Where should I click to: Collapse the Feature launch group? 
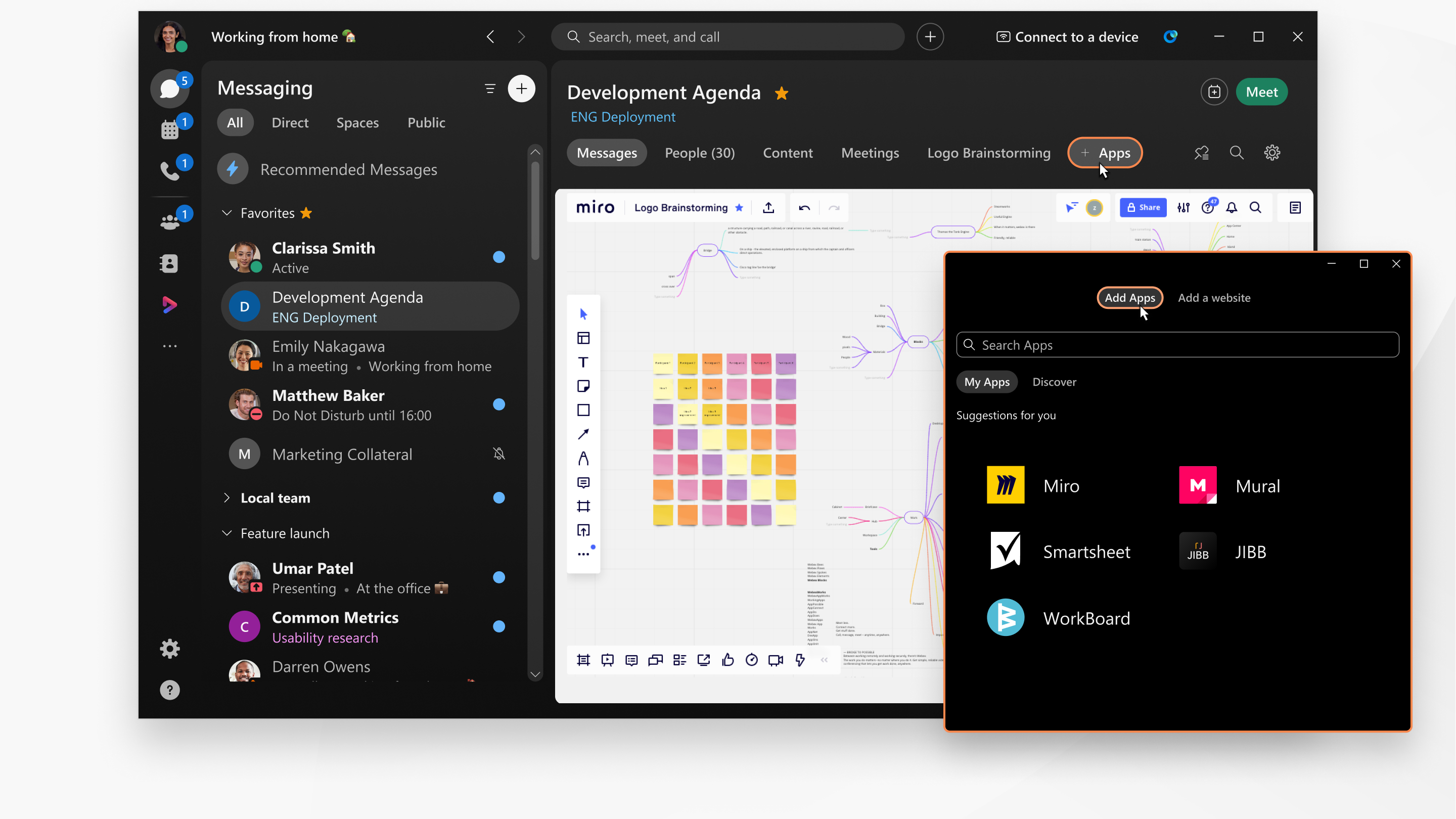(226, 532)
